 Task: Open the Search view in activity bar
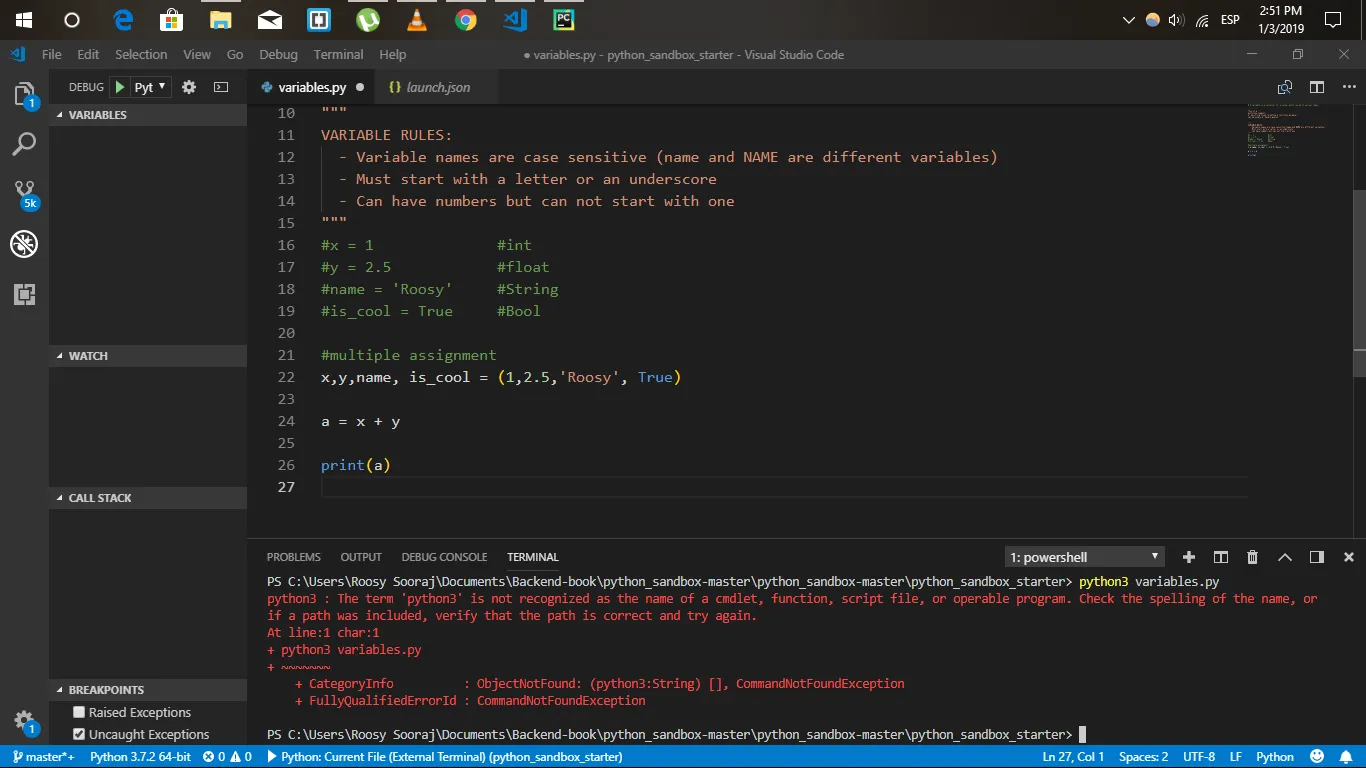point(24,144)
